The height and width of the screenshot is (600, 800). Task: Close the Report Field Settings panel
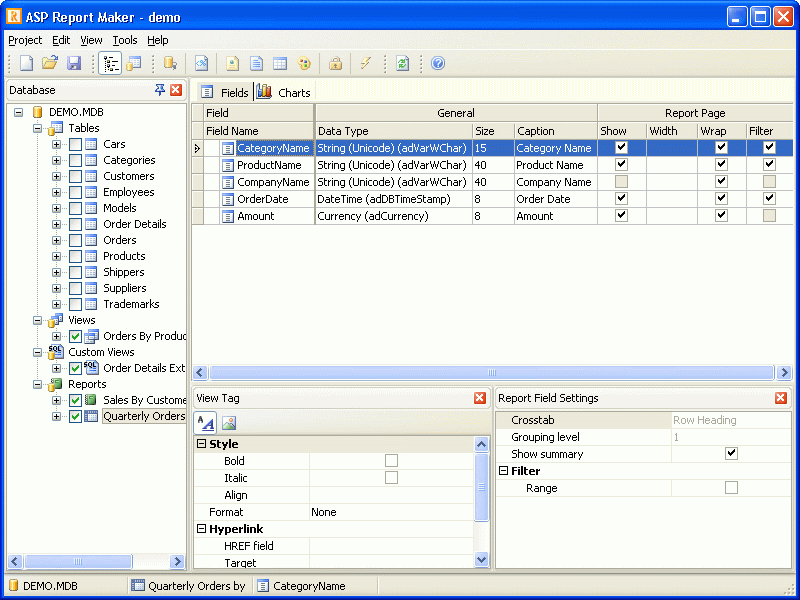pos(781,398)
